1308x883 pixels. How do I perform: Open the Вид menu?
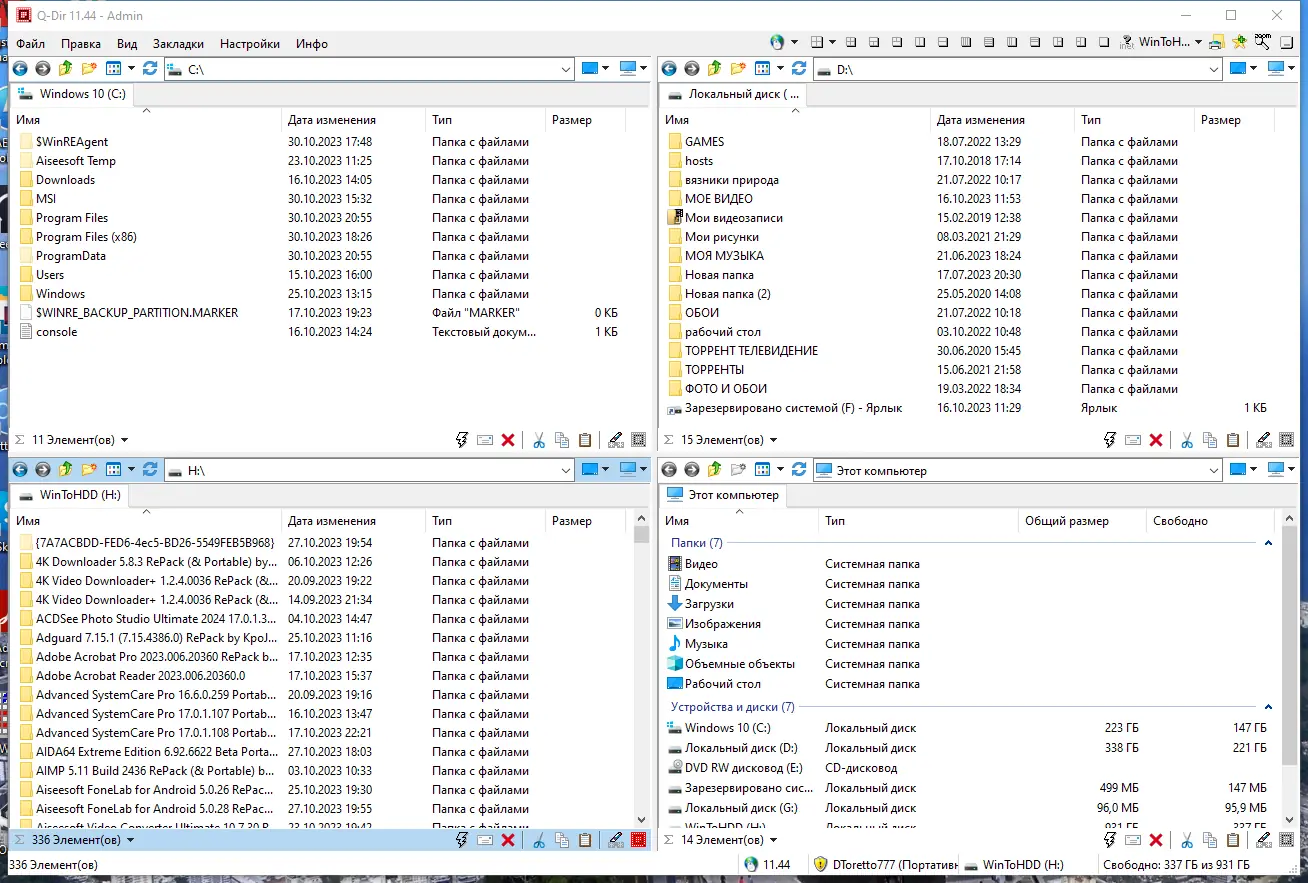[x=127, y=44]
